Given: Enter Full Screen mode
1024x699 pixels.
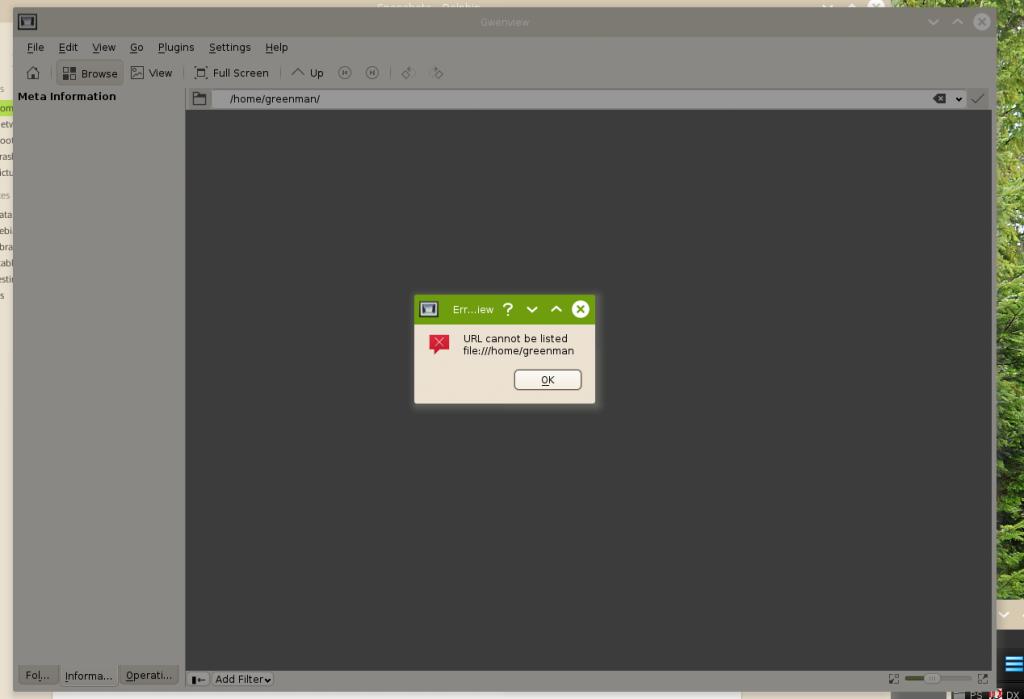Looking at the screenshot, I should [x=231, y=73].
